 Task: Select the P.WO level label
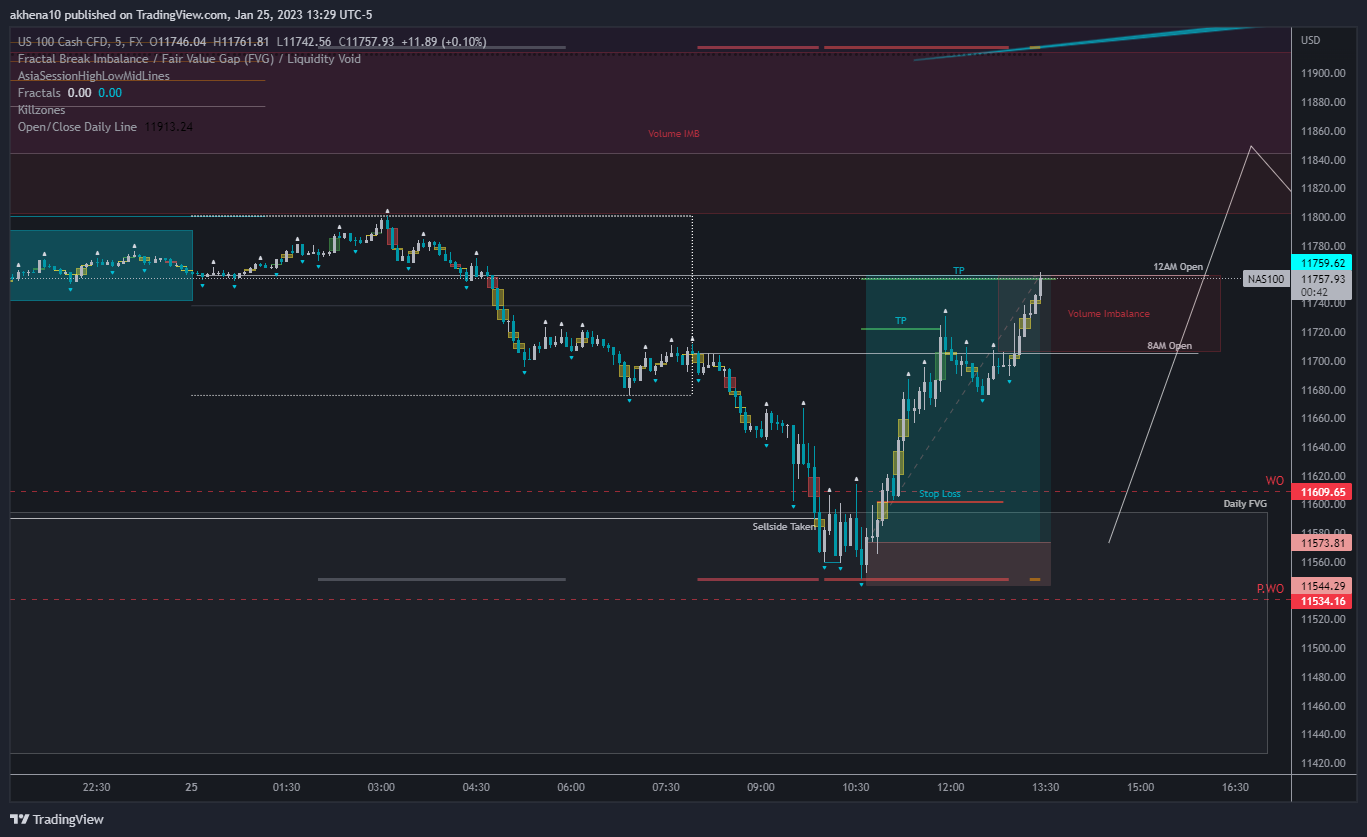1270,589
